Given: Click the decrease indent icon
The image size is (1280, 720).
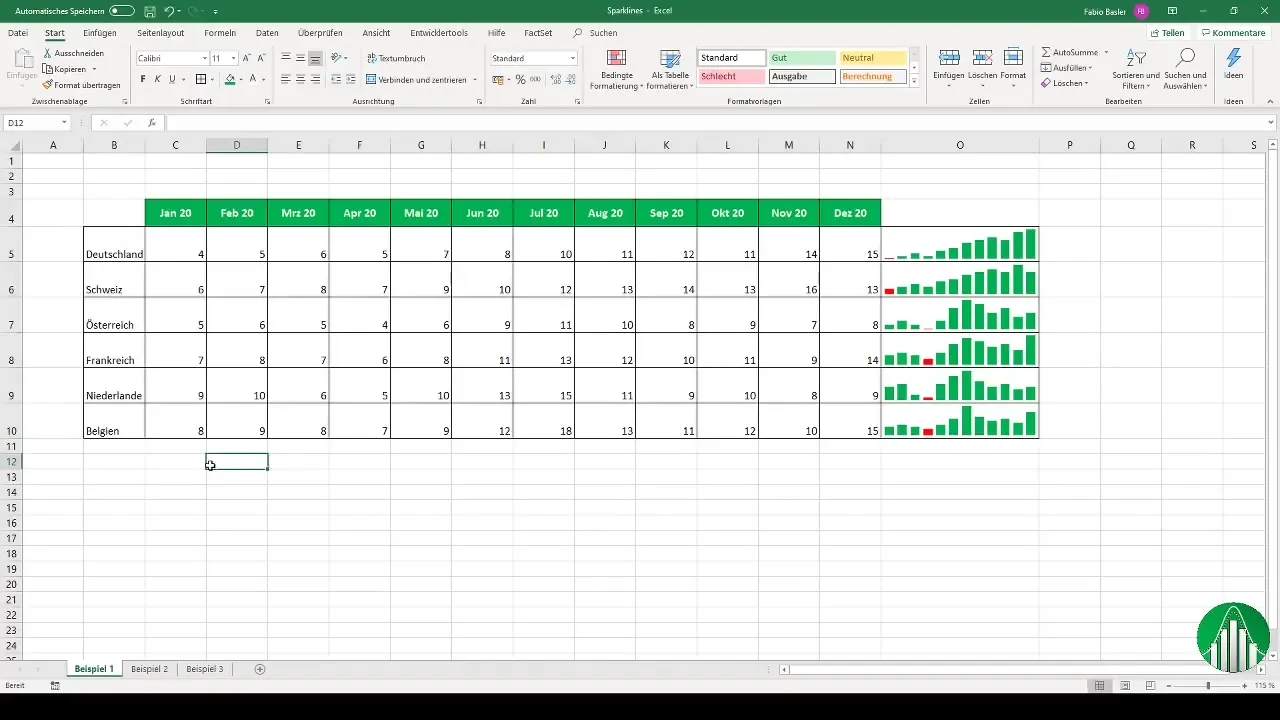Looking at the screenshot, I should point(336,79).
